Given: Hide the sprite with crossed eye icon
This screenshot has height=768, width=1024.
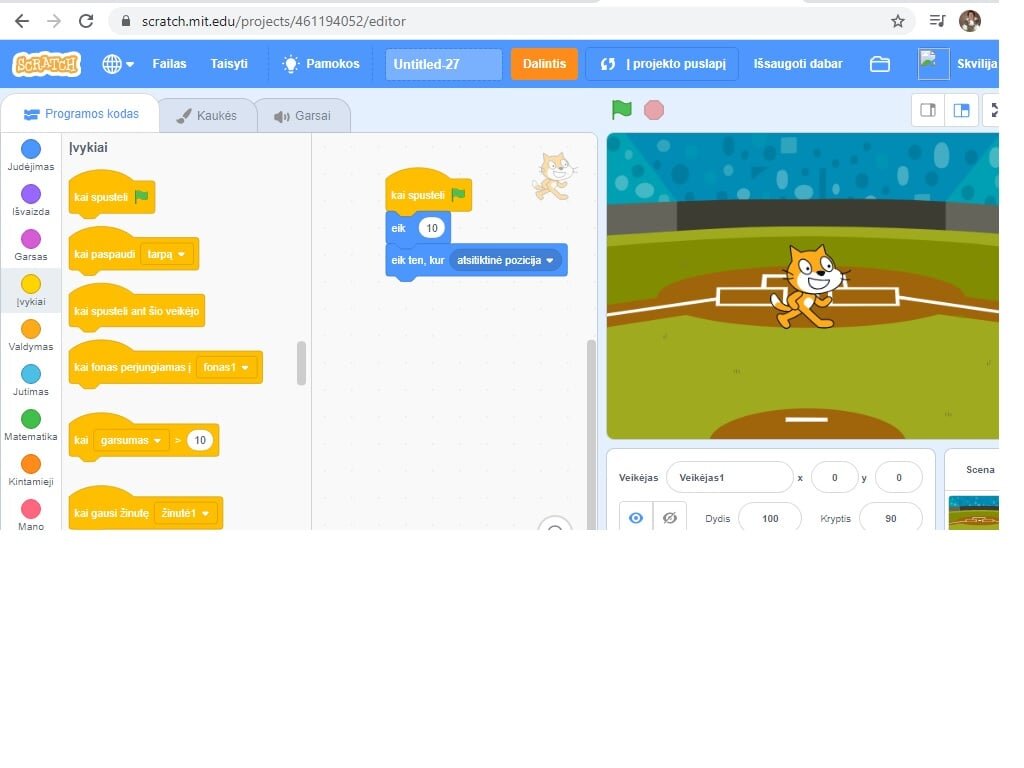Looking at the screenshot, I should 669,518.
